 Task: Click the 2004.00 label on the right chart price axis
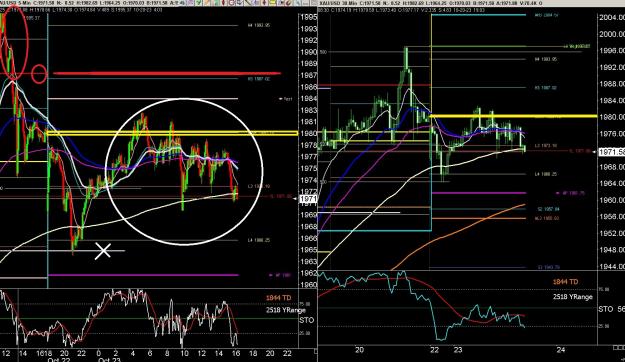[612, 18]
